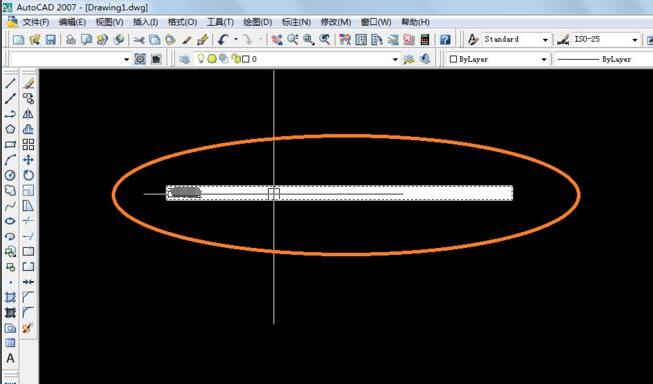Select the Polyline tool
Image resolution: width=653 pixels, height=384 pixels.
pos(10,114)
